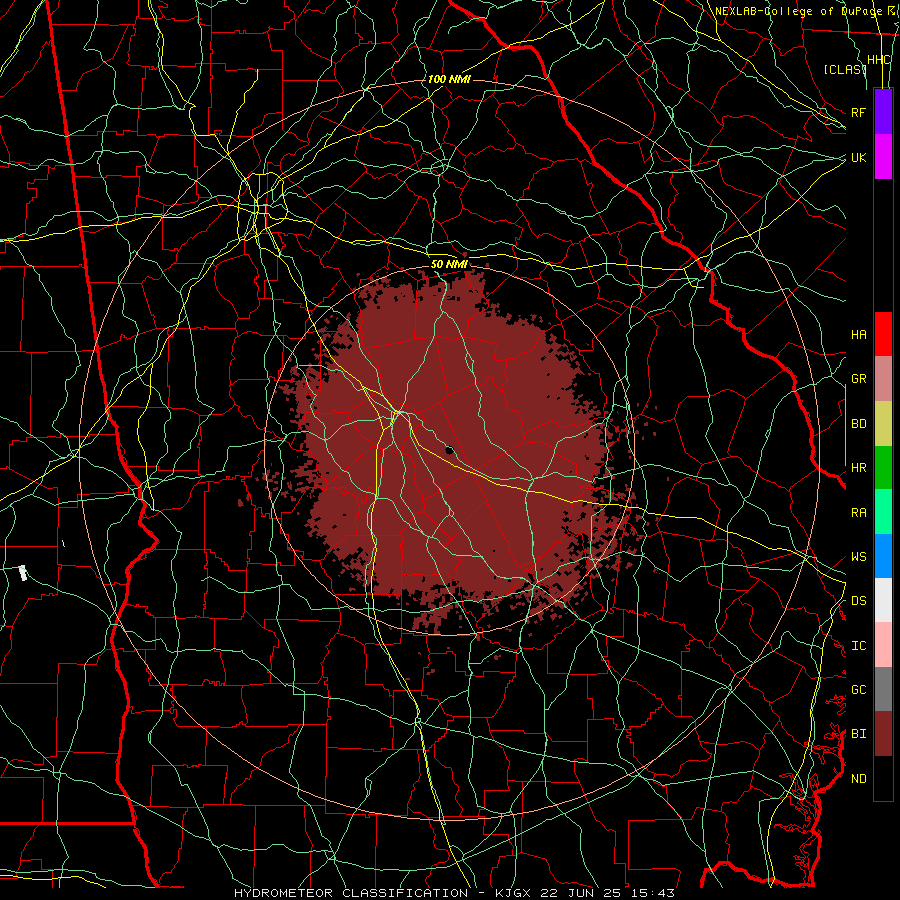Click the BD legend label
This screenshot has height=900, width=900.
coord(858,424)
